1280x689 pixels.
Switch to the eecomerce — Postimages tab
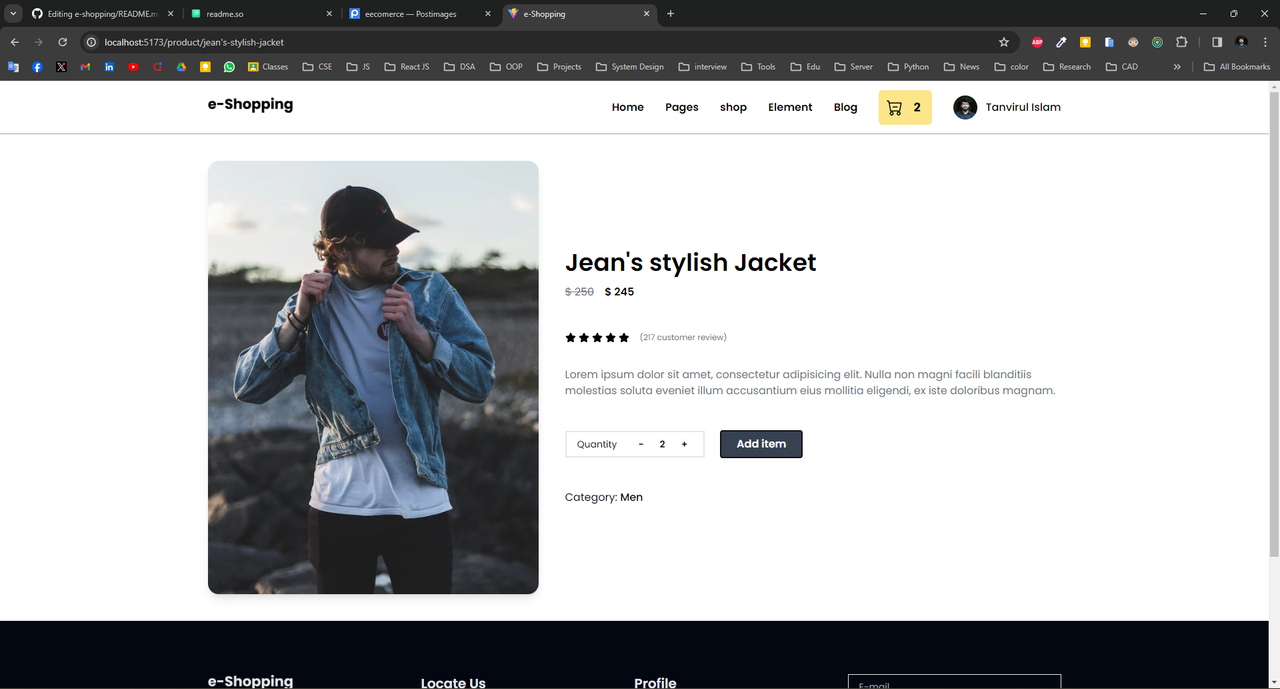pos(419,14)
